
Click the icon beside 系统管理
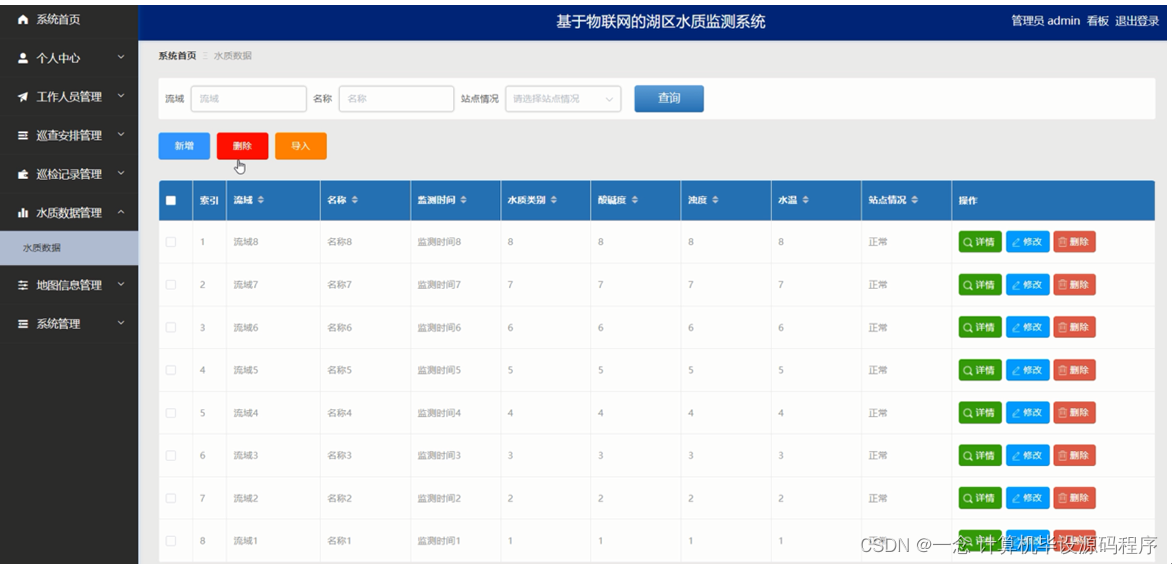tap(22, 324)
